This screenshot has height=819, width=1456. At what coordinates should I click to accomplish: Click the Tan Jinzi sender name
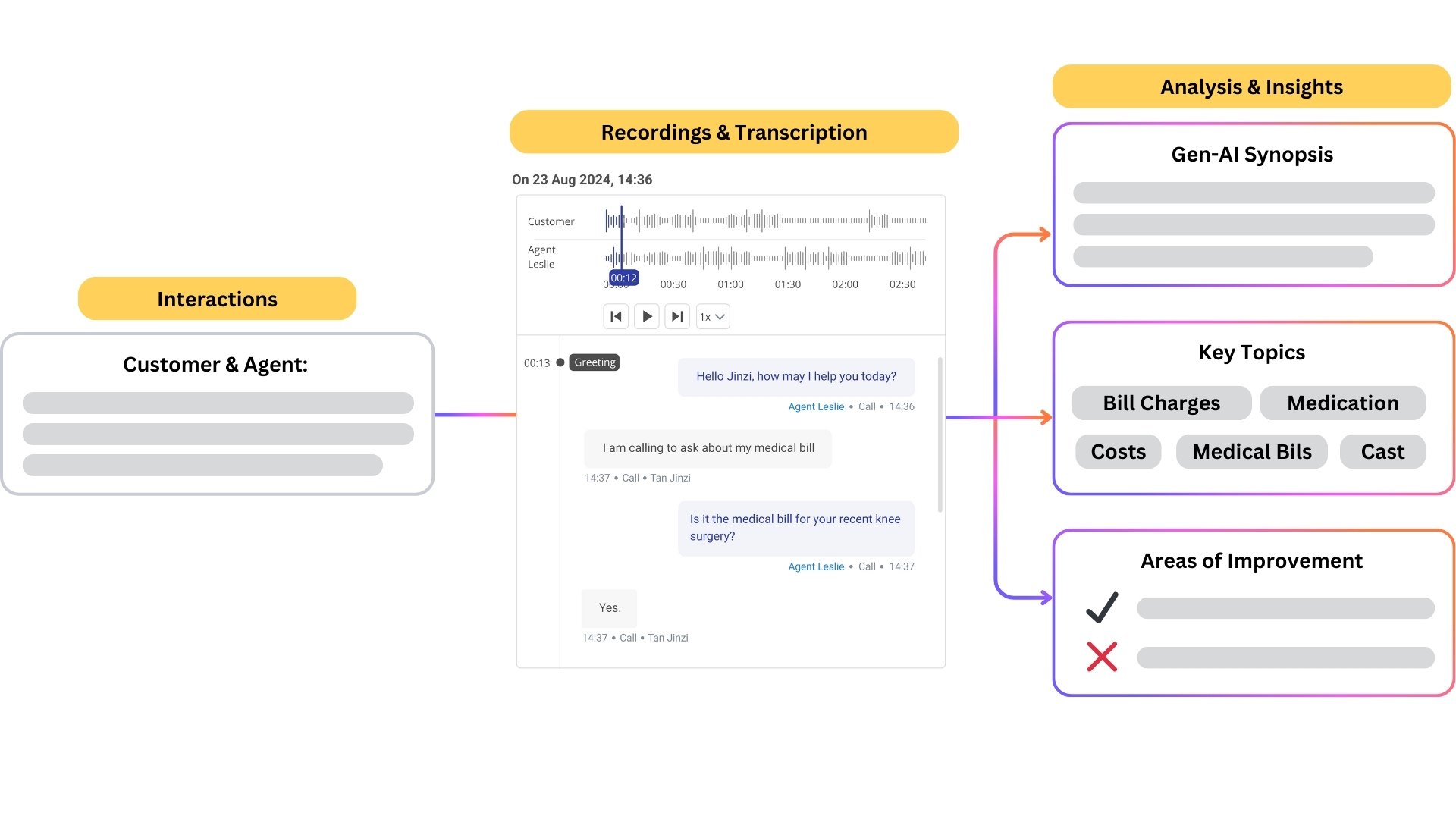pos(671,478)
